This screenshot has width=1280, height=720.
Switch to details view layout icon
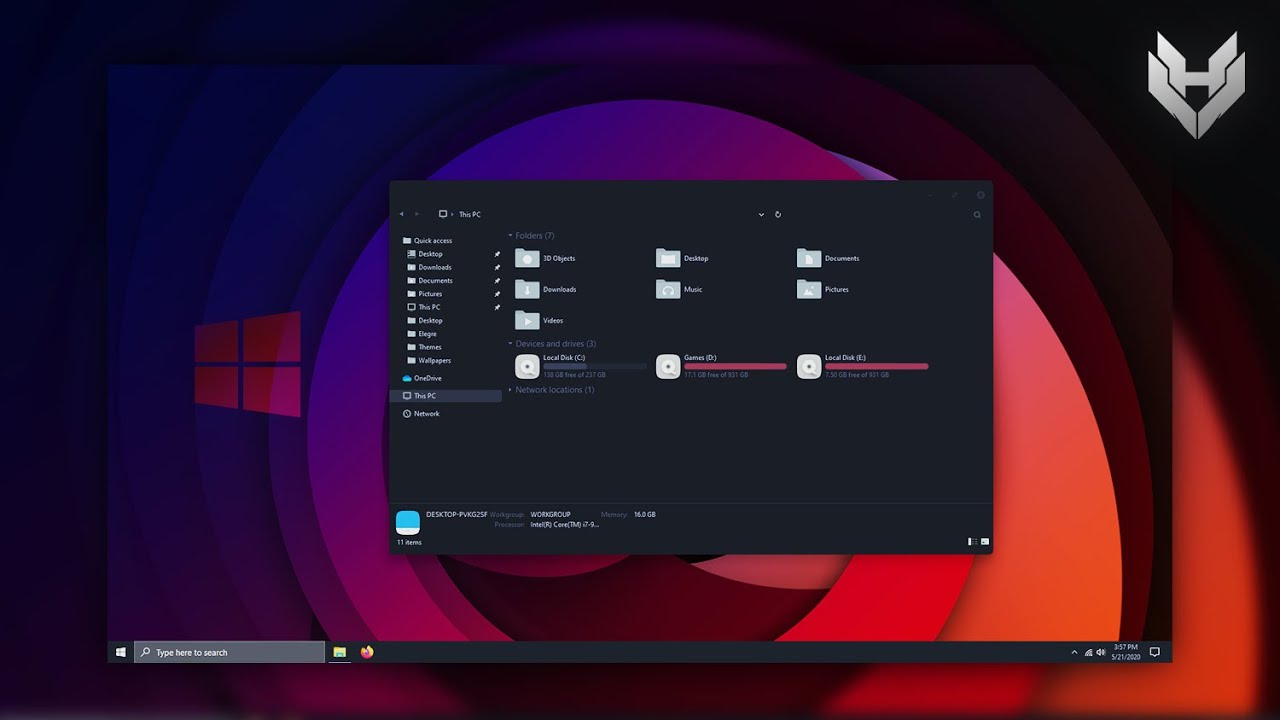coord(972,542)
